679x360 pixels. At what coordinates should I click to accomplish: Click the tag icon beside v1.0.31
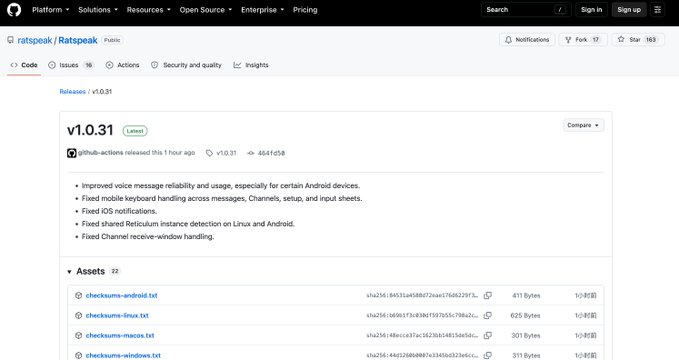coord(209,153)
